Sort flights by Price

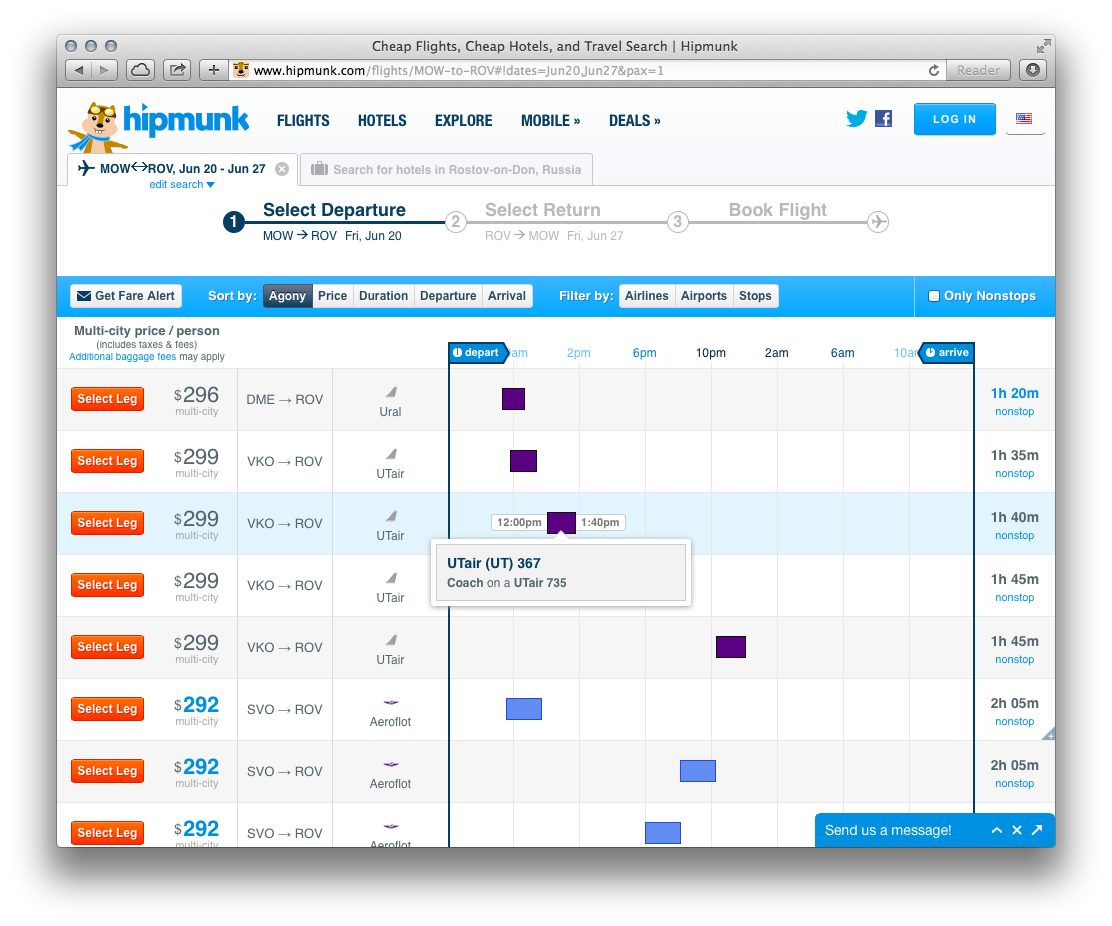click(333, 296)
